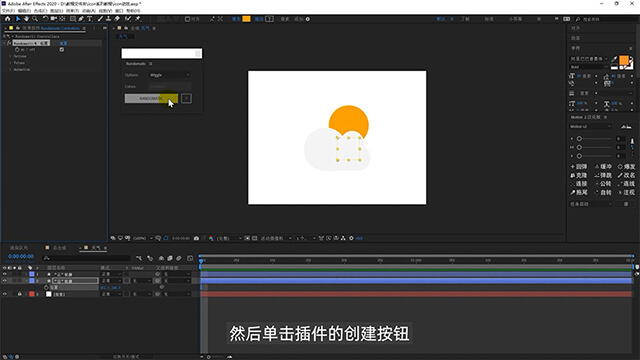Viewport: 640px width, 360px height.
Task: Click the current timecode 0:00:00:00
Action: pos(21,256)
